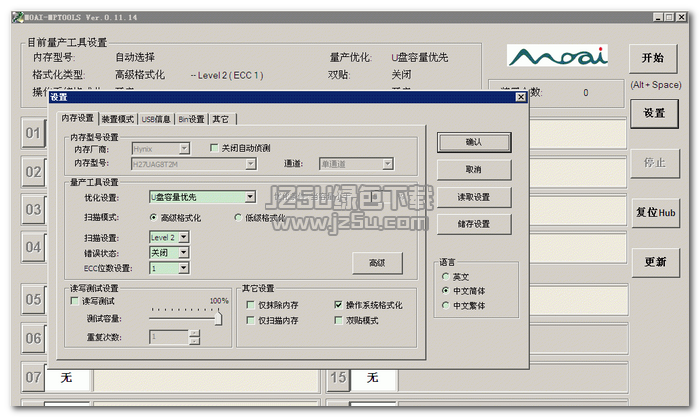Click the port 05 slot button
This screenshot has height=417, width=700.
click(x=33, y=299)
